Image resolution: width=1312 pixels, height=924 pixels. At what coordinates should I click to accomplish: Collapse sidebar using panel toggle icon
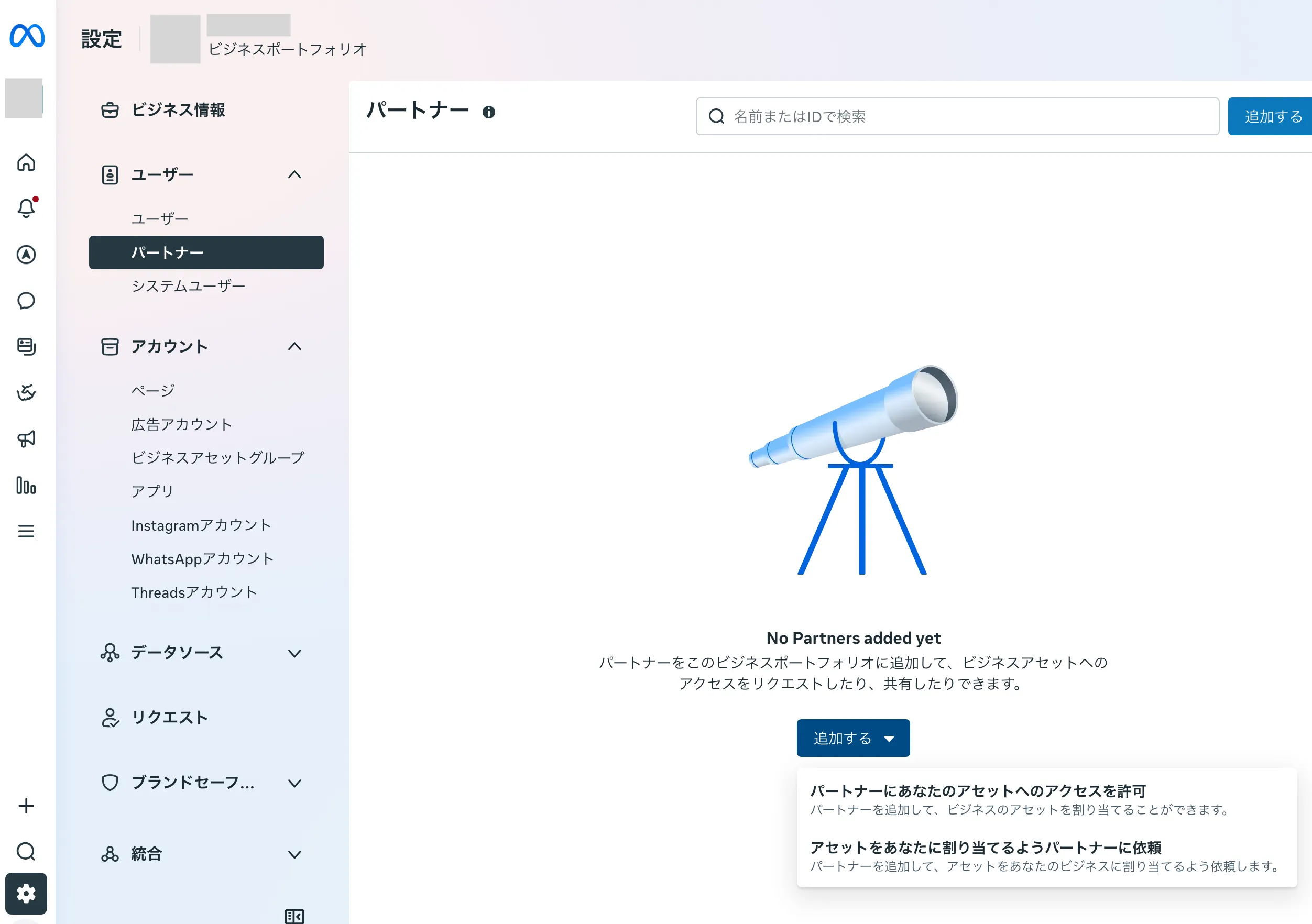[294, 917]
